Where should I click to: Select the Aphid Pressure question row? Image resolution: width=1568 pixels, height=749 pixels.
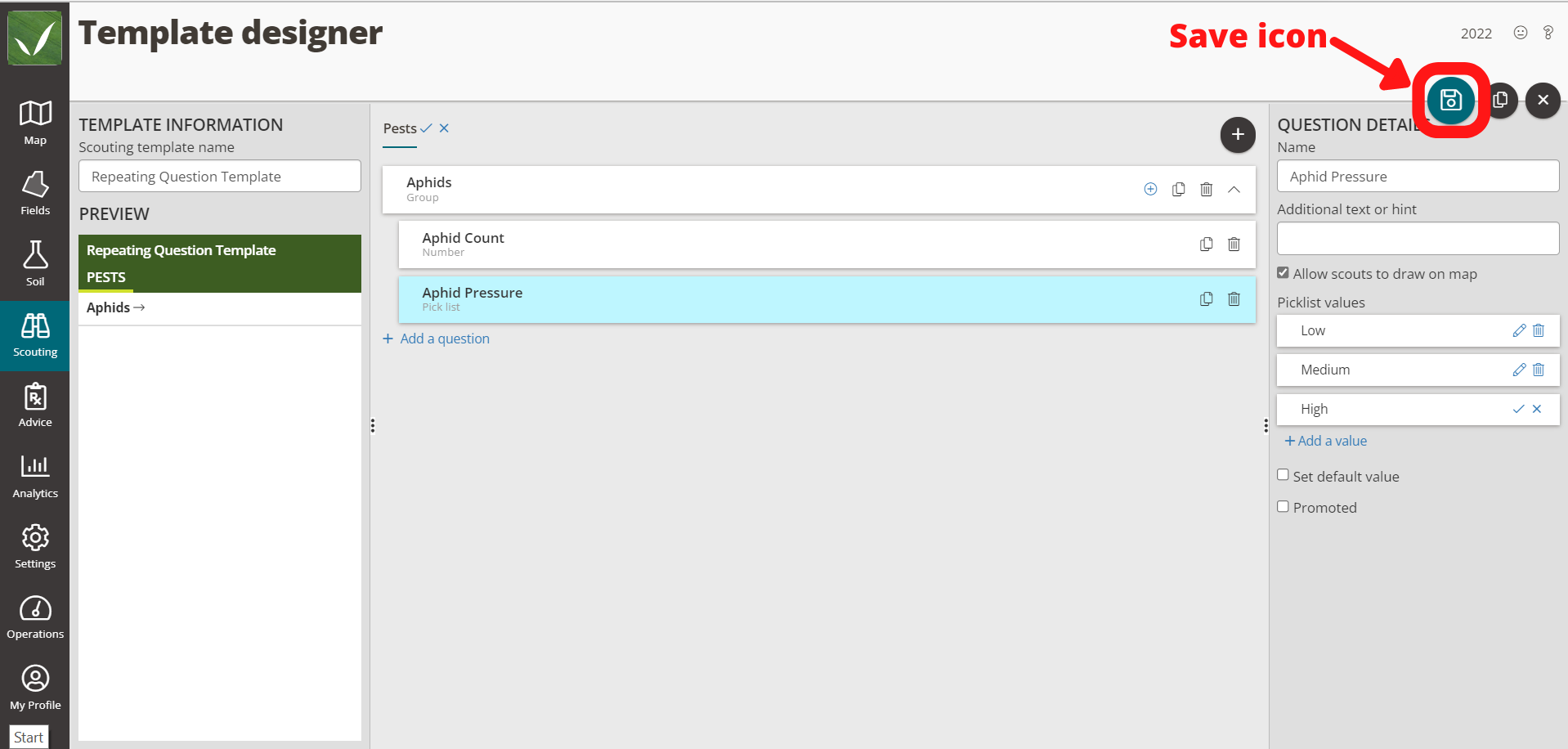(827, 298)
